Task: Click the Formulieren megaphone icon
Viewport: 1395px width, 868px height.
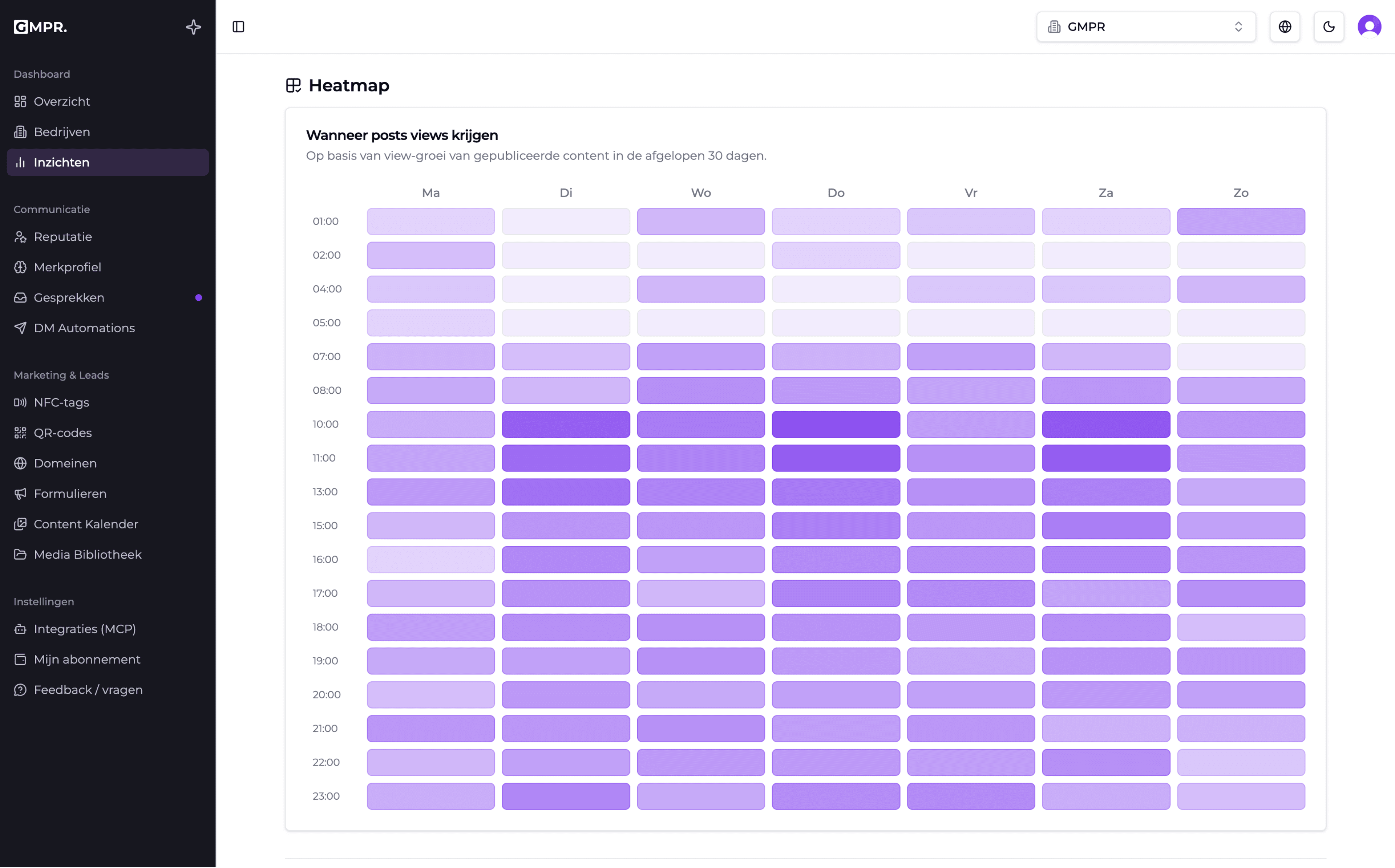Action: (x=21, y=494)
